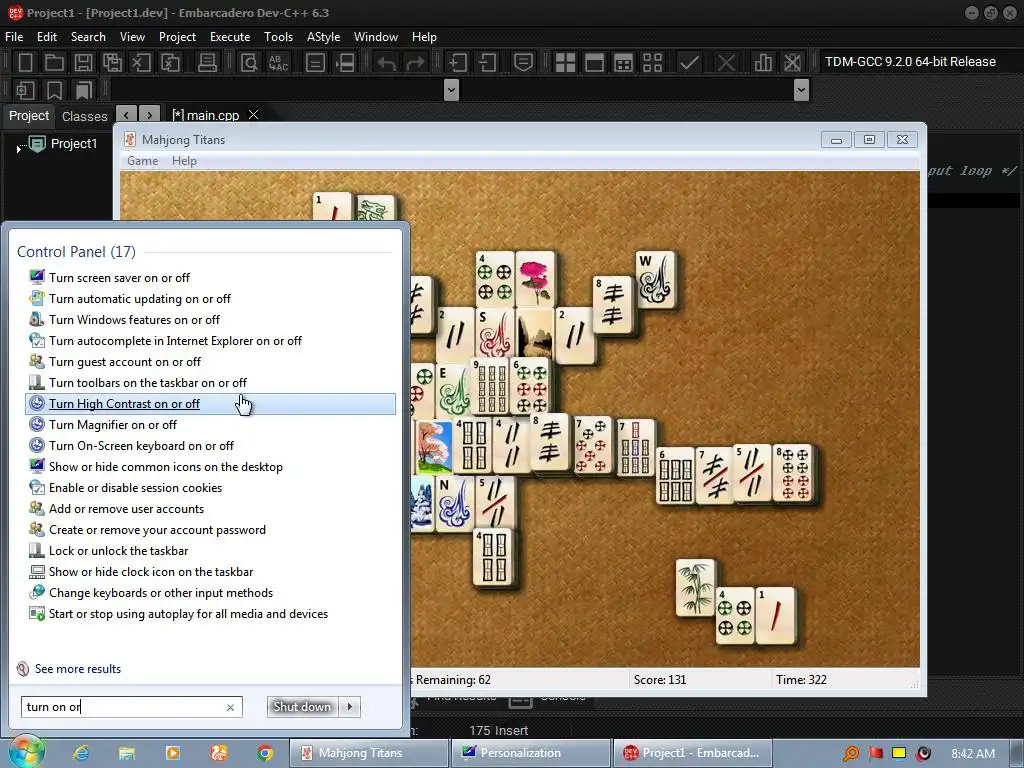Click the Toggle Comment speech-bubble icon
The width and height of the screenshot is (1024, 768).
click(523, 63)
